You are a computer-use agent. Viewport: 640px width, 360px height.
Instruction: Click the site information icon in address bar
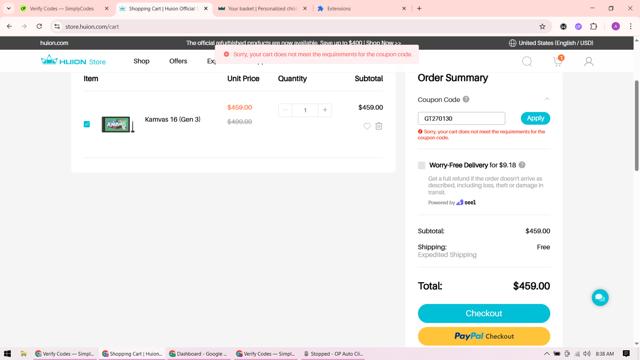click(57, 27)
